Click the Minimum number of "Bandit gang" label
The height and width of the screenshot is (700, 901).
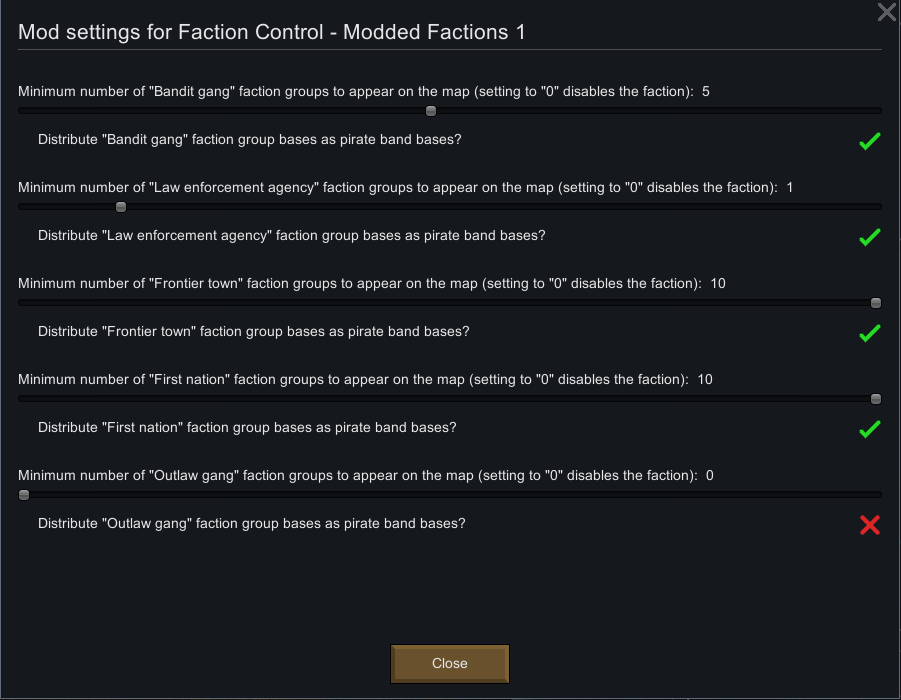355,92
